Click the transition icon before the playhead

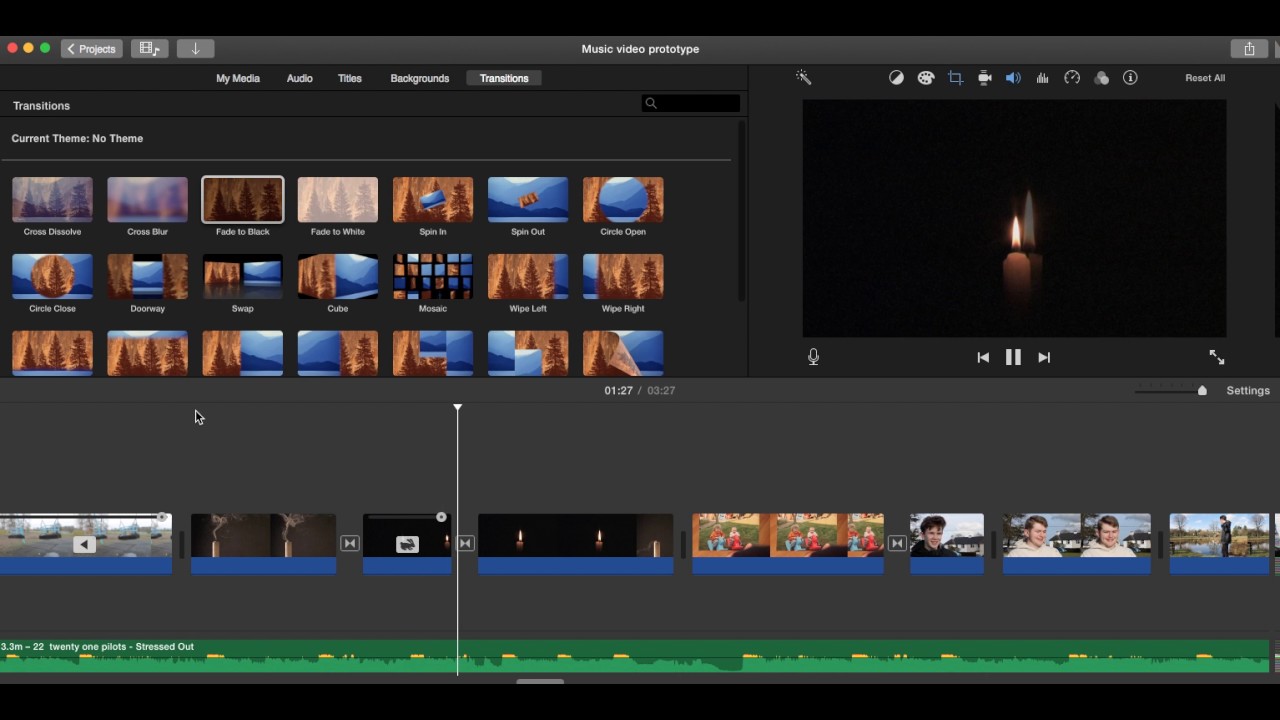[x=349, y=543]
